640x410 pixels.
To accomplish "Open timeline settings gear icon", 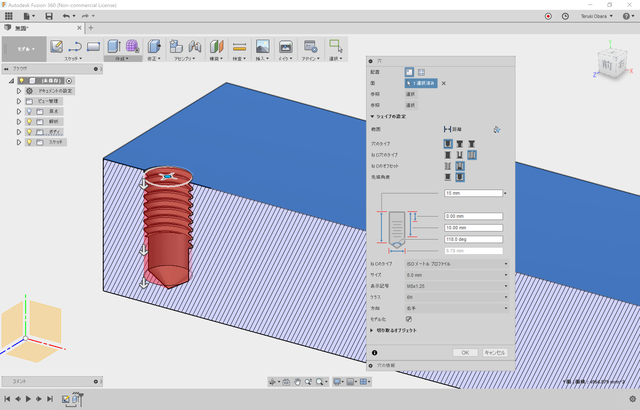I will click(x=633, y=399).
